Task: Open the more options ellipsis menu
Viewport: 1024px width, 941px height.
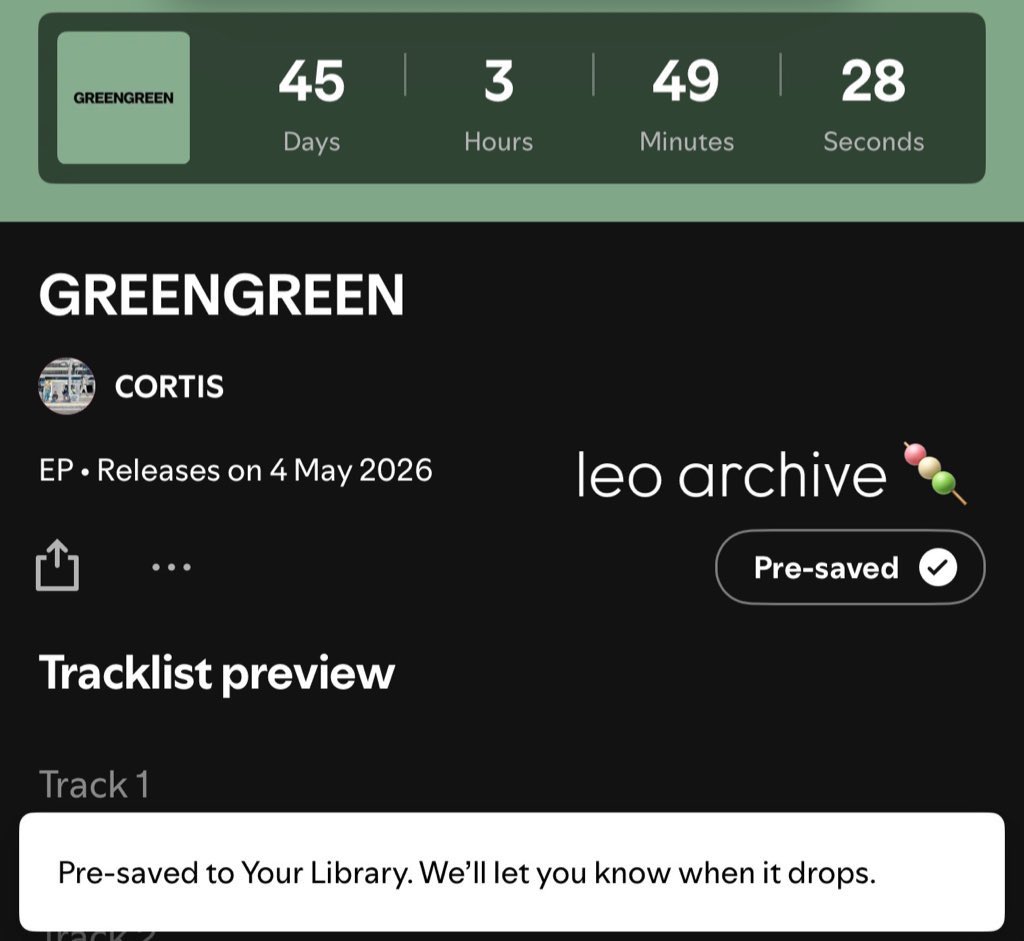Action: click(x=171, y=566)
